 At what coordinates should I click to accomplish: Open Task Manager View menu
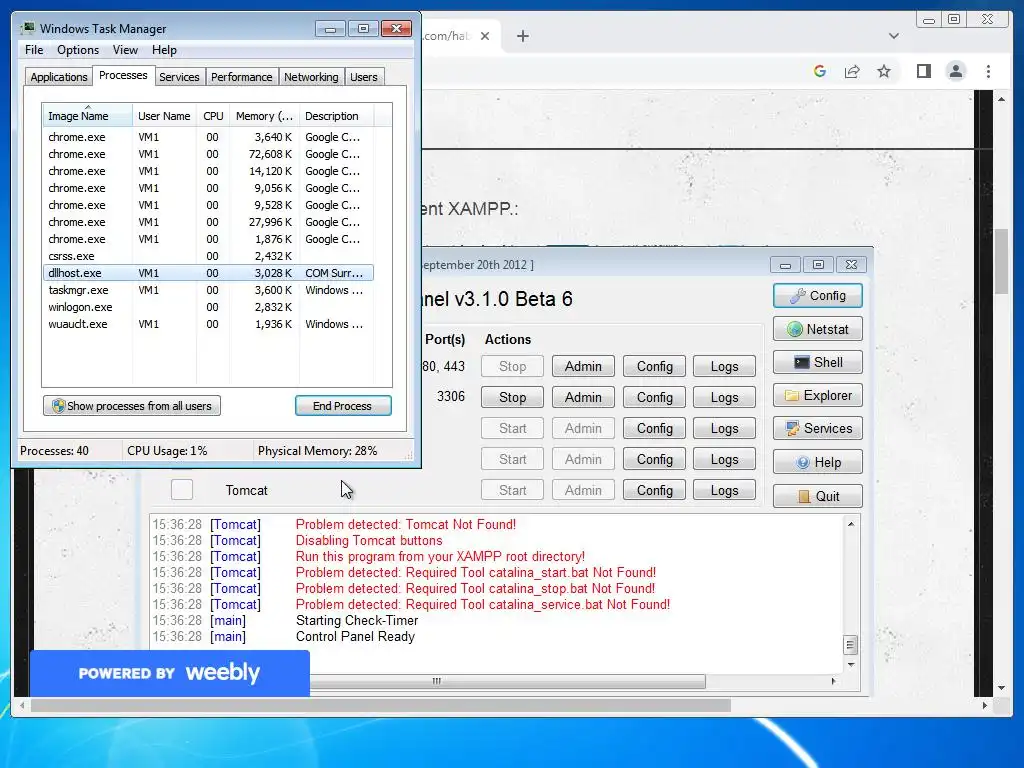coord(125,50)
